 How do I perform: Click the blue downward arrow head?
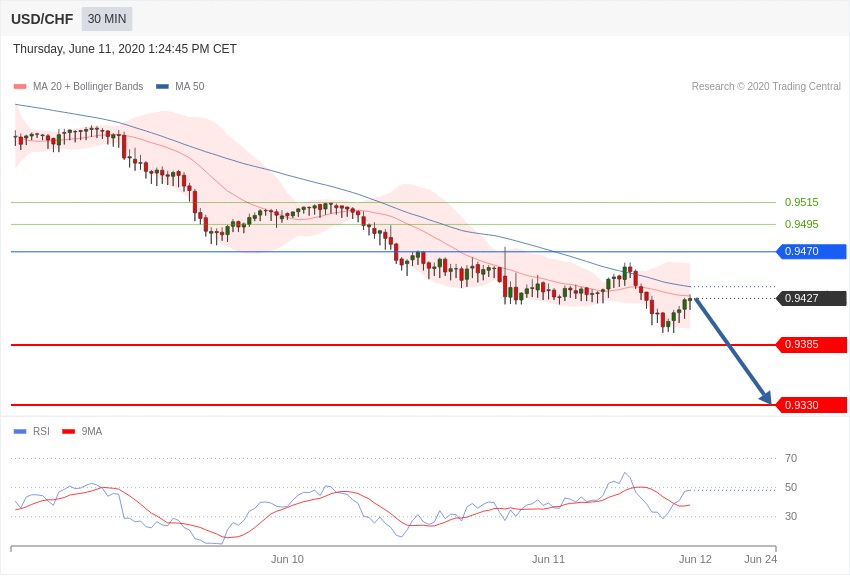[766, 398]
